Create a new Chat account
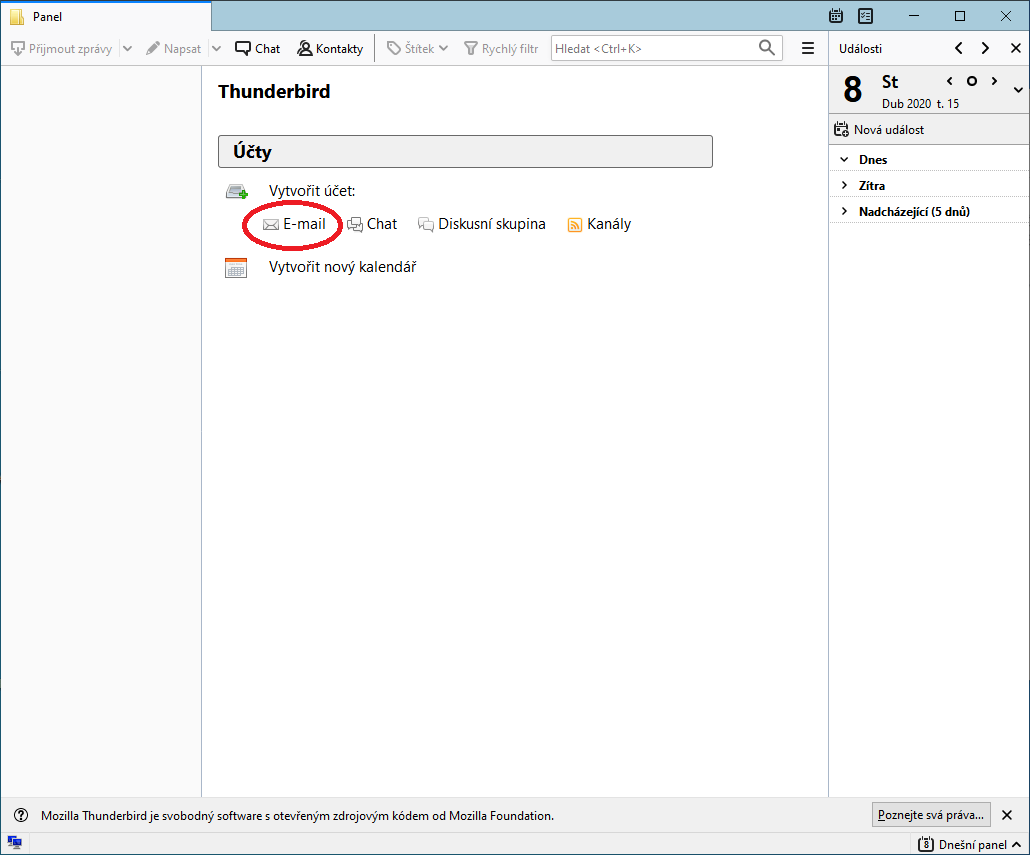Screen dimensions: 1030x855 point(372,224)
